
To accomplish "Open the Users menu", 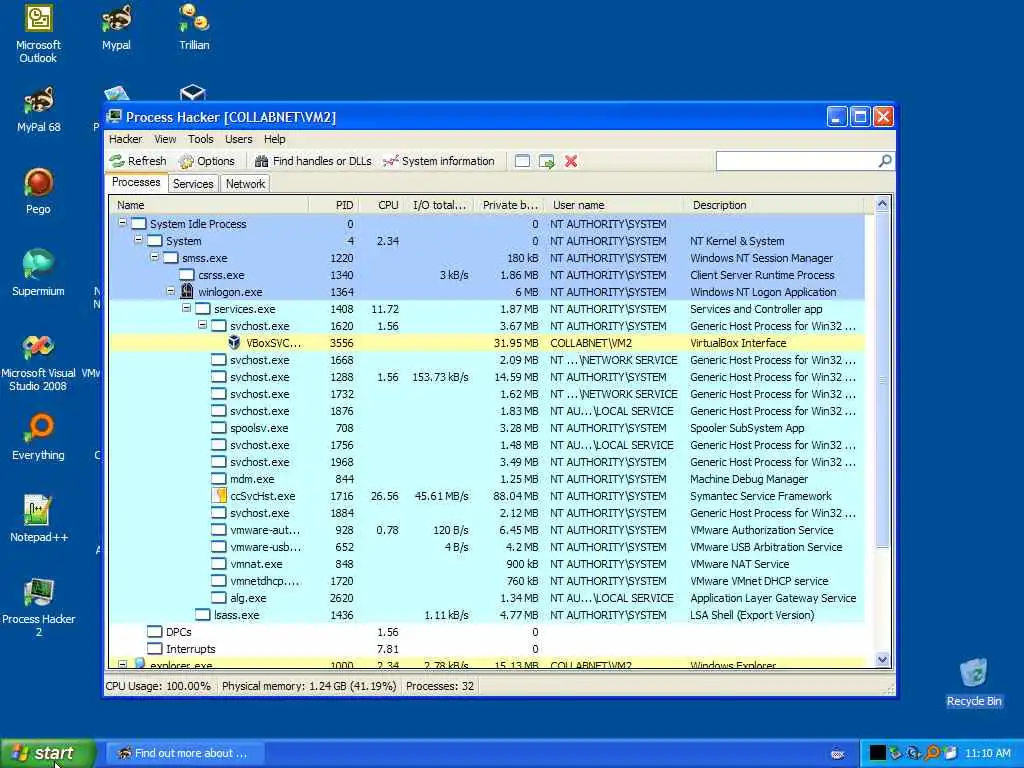I will [238, 139].
